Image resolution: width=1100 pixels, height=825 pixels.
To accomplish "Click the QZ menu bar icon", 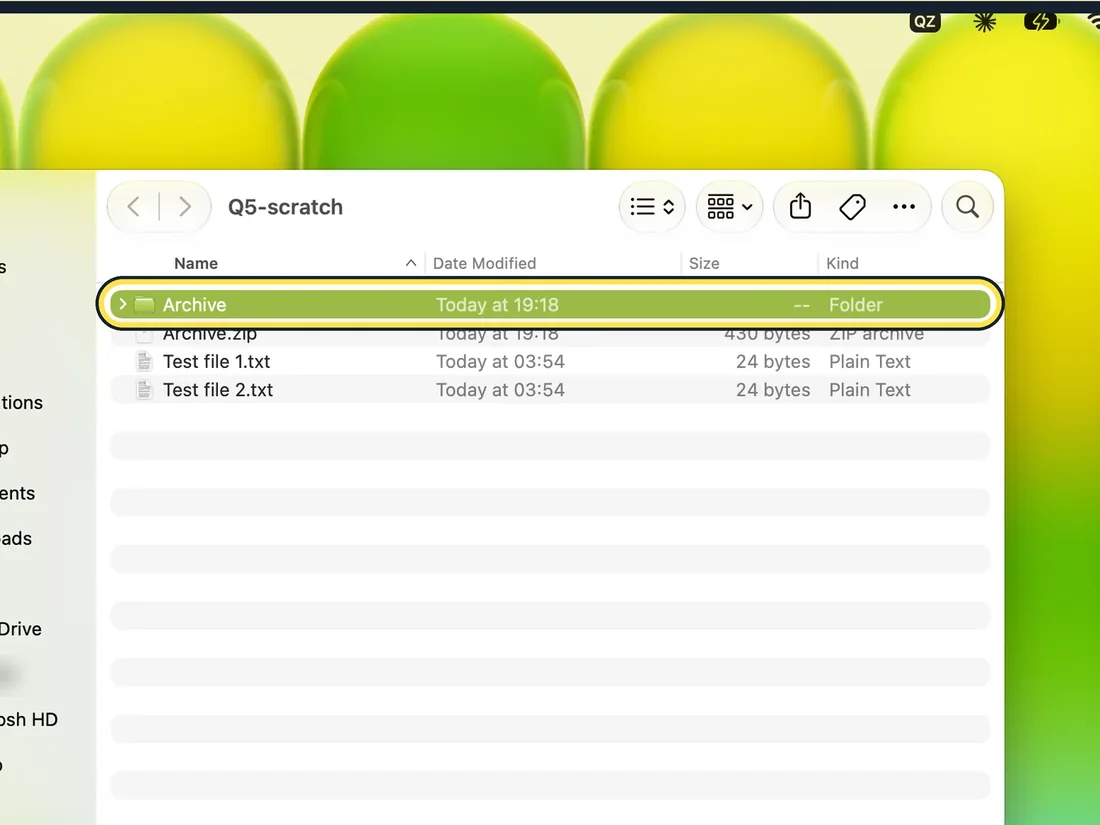I will tap(924, 22).
